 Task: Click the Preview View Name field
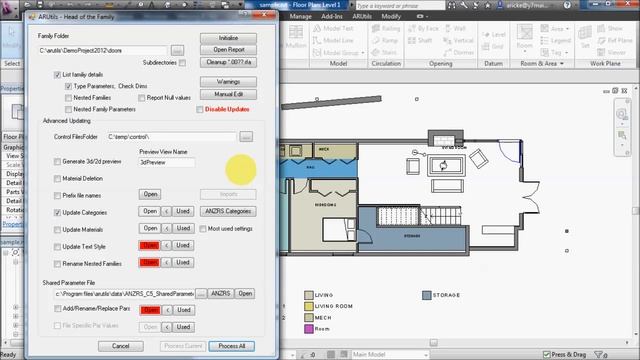[x=167, y=162]
